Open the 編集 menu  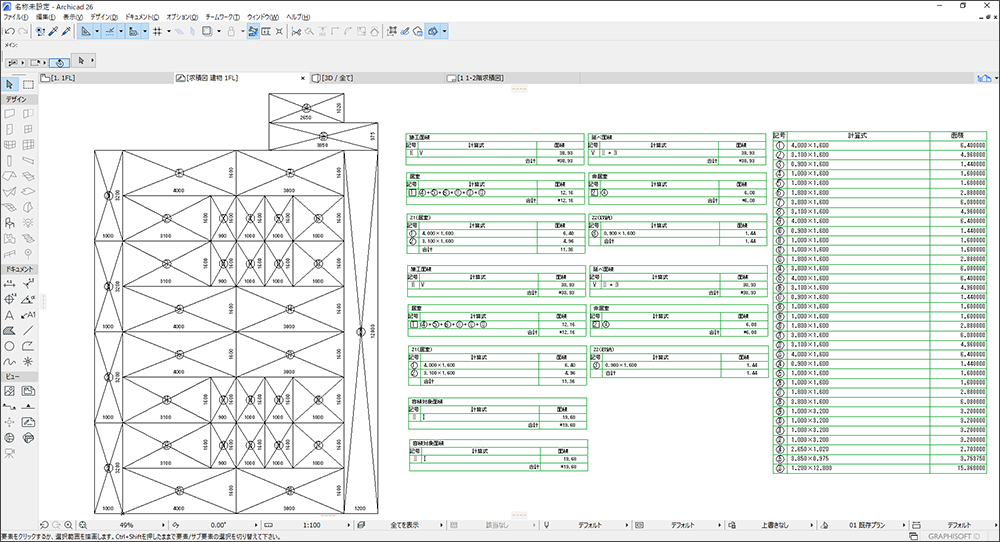click(x=45, y=17)
